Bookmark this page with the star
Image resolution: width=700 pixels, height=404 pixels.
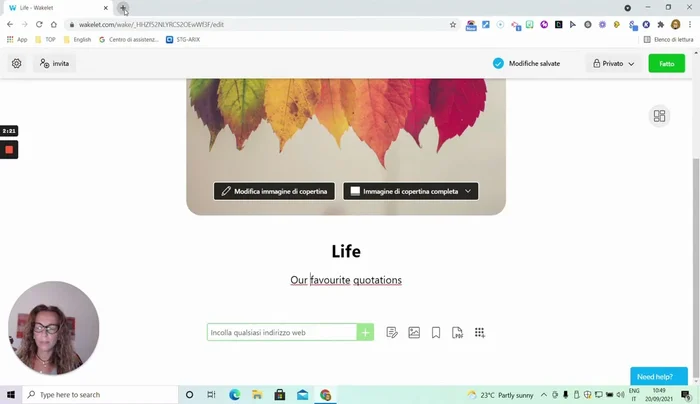(x=453, y=25)
